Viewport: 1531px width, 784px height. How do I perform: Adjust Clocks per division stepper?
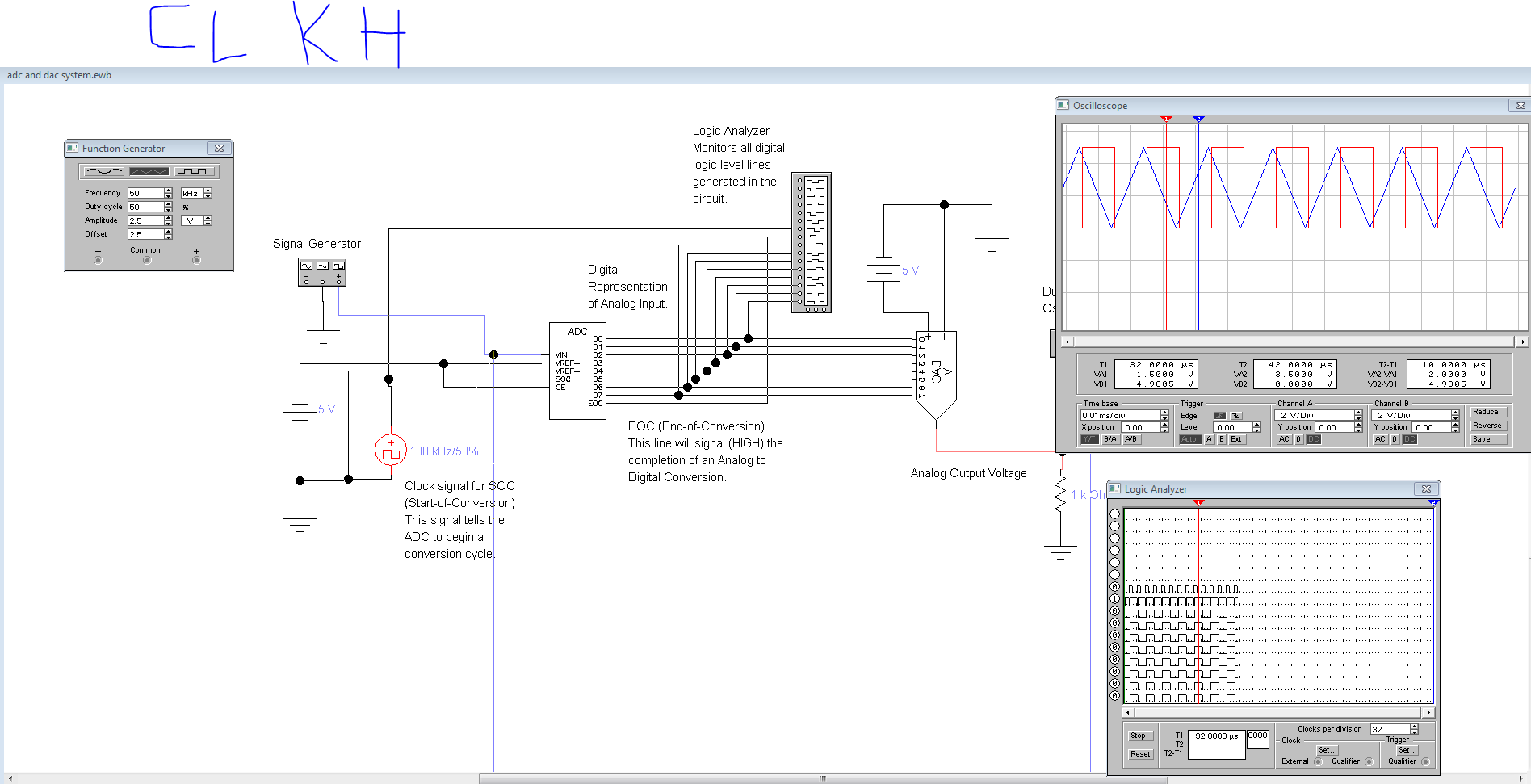tap(1414, 729)
